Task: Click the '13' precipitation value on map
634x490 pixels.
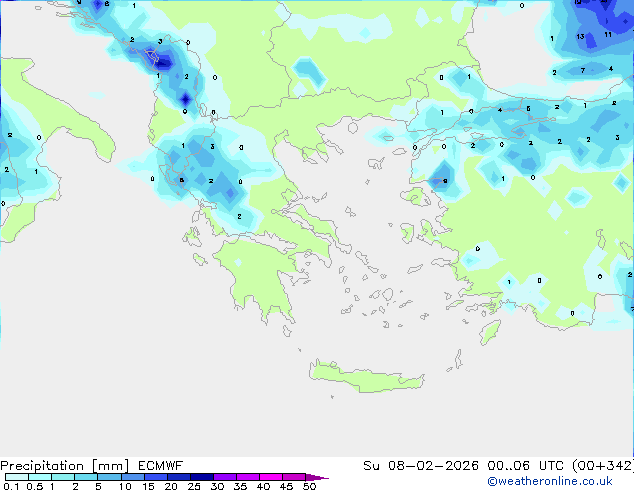Action: tap(580, 36)
